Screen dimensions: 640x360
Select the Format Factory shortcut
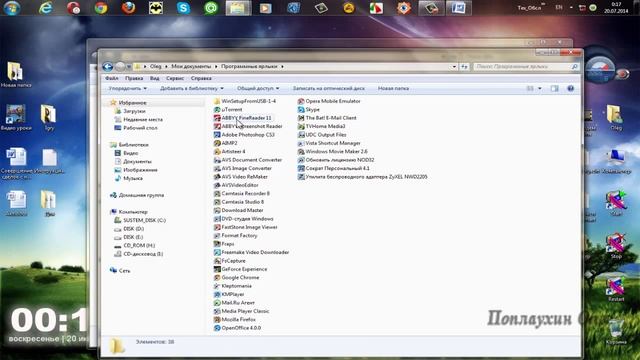(x=236, y=236)
